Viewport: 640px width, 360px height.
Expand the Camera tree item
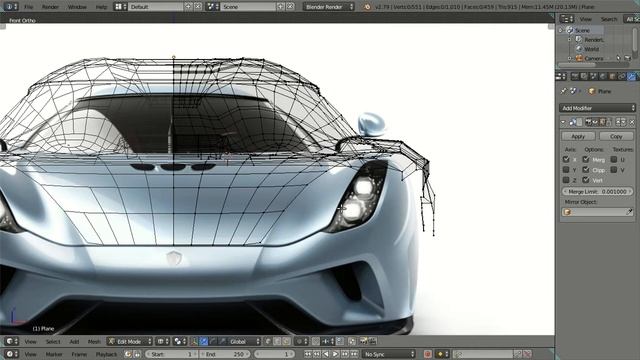click(x=570, y=58)
